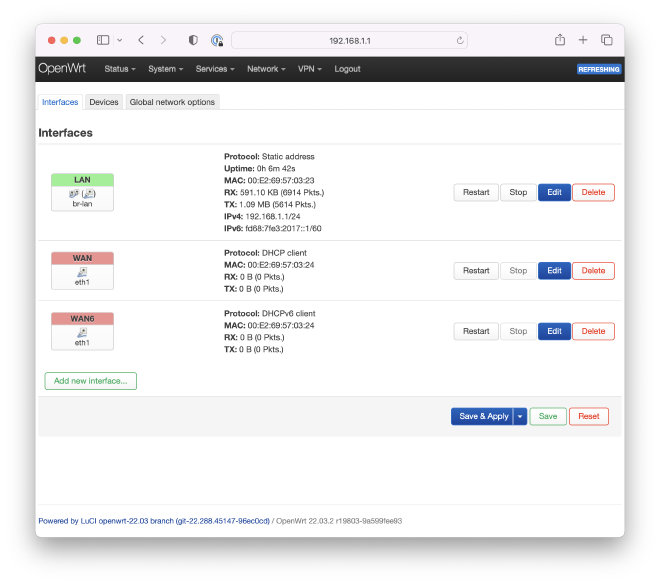Click the LAN interface box
The width and height of the screenshot is (660, 584).
[82, 192]
